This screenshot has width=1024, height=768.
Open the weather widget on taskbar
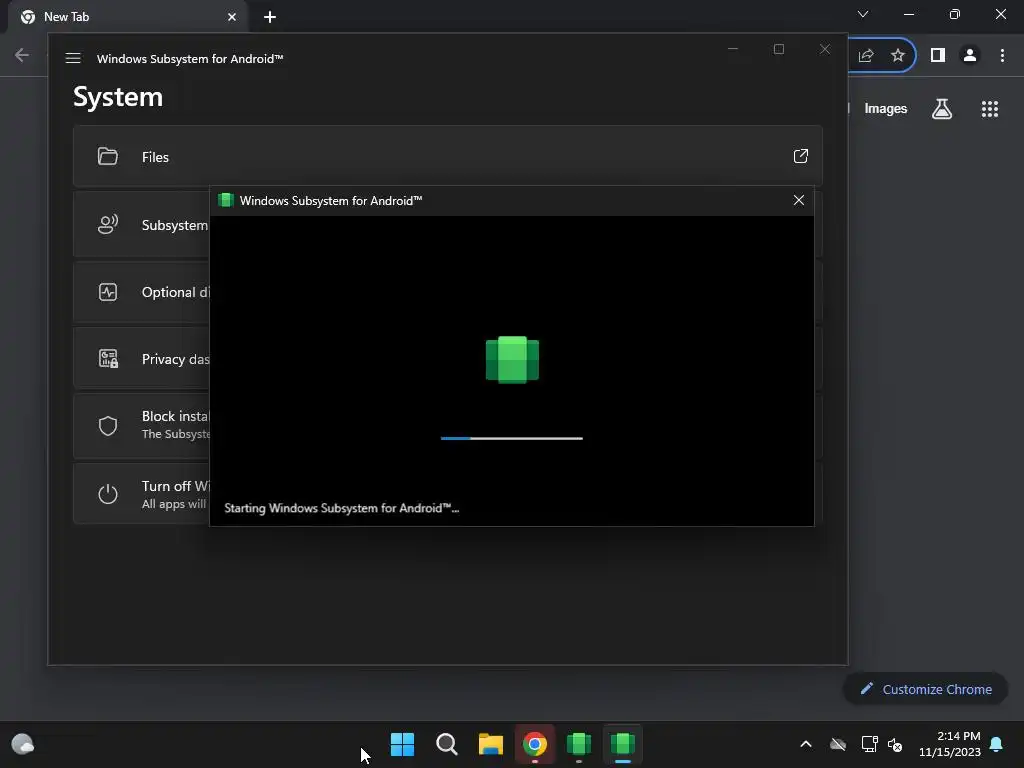click(x=23, y=744)
